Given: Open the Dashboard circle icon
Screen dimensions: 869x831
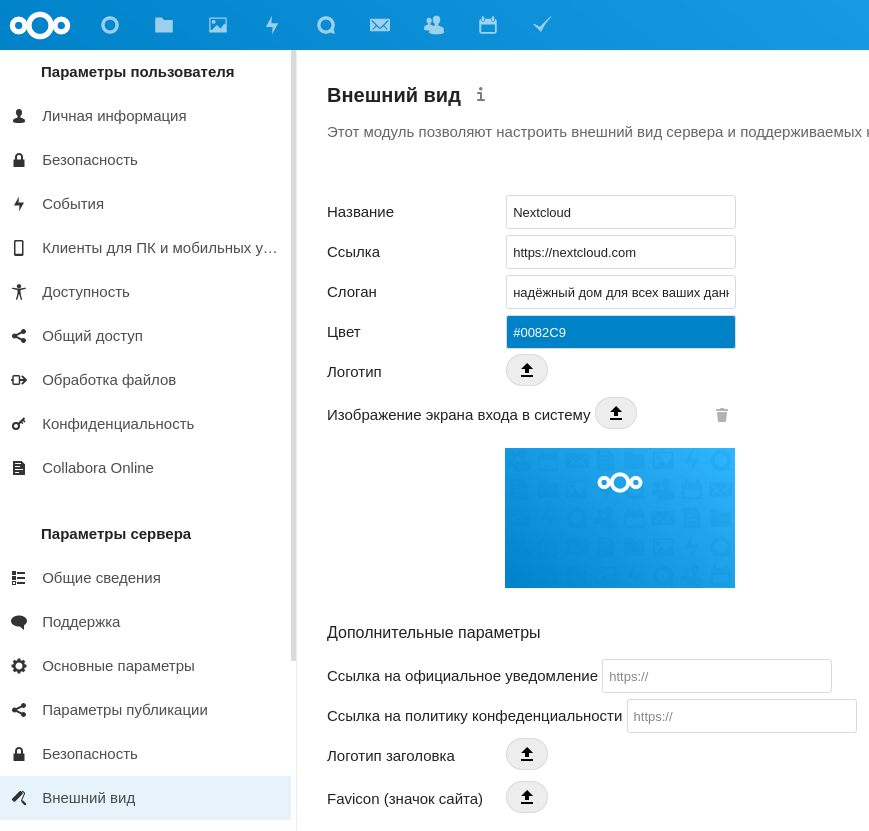Looking at the screenshot, I should (x=110, y=25).
